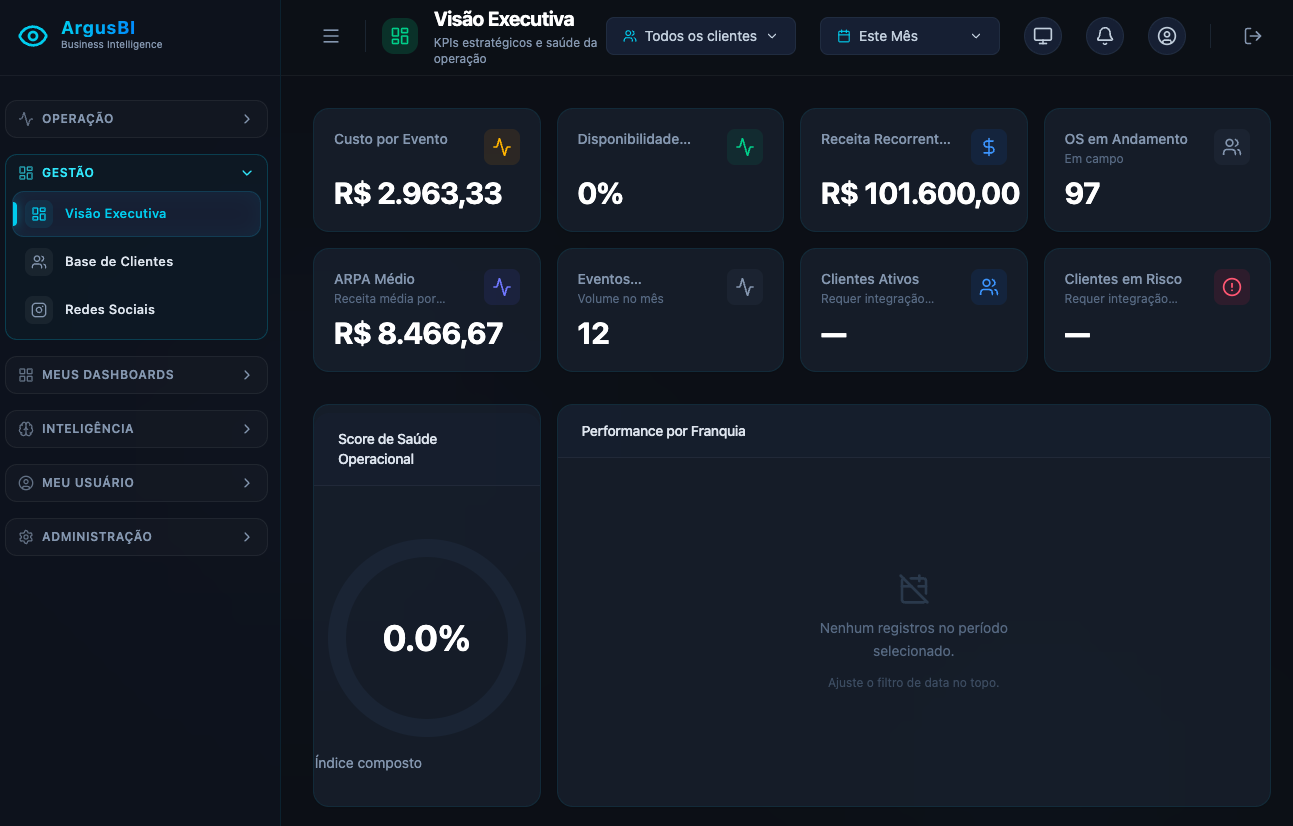Click the Performance por Franquia heading
The height and width of the screenshot is (826, 1293).
663,431
